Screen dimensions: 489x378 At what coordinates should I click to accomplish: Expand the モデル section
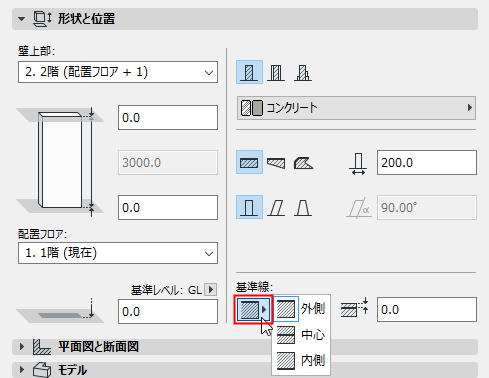pyautogui.click(x=22, y=370)
